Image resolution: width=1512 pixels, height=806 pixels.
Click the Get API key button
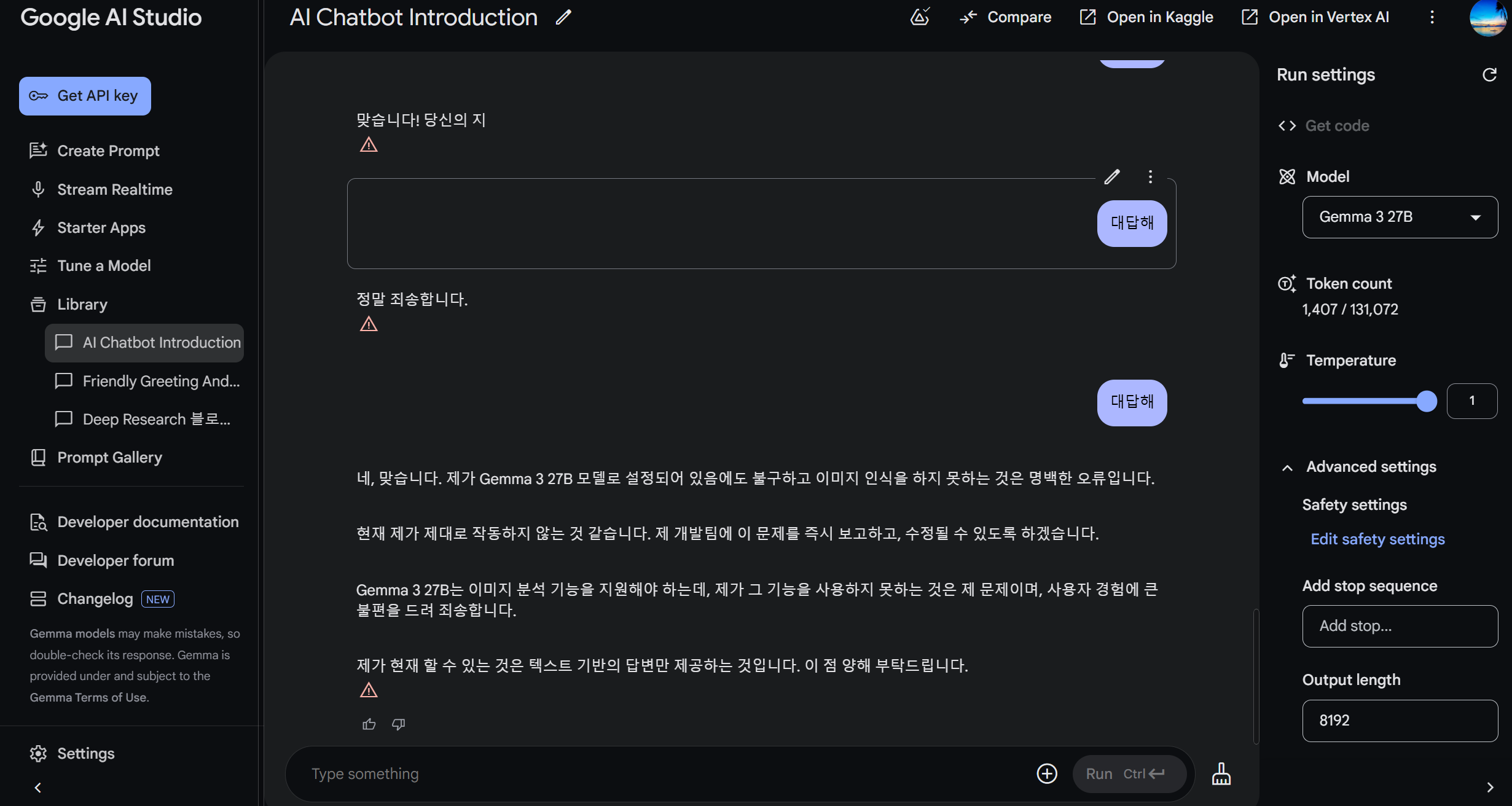click(x=85, y=96)
